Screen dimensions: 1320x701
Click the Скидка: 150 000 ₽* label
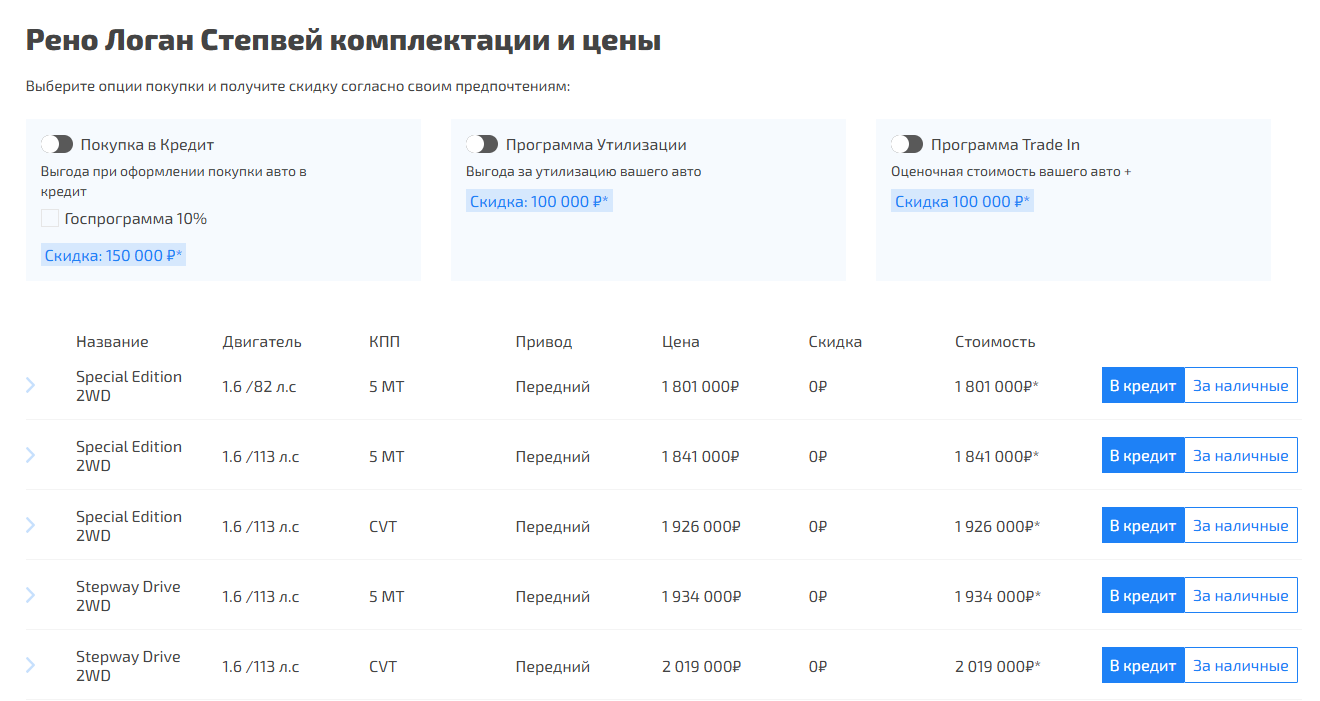click(x=114, y=255)
